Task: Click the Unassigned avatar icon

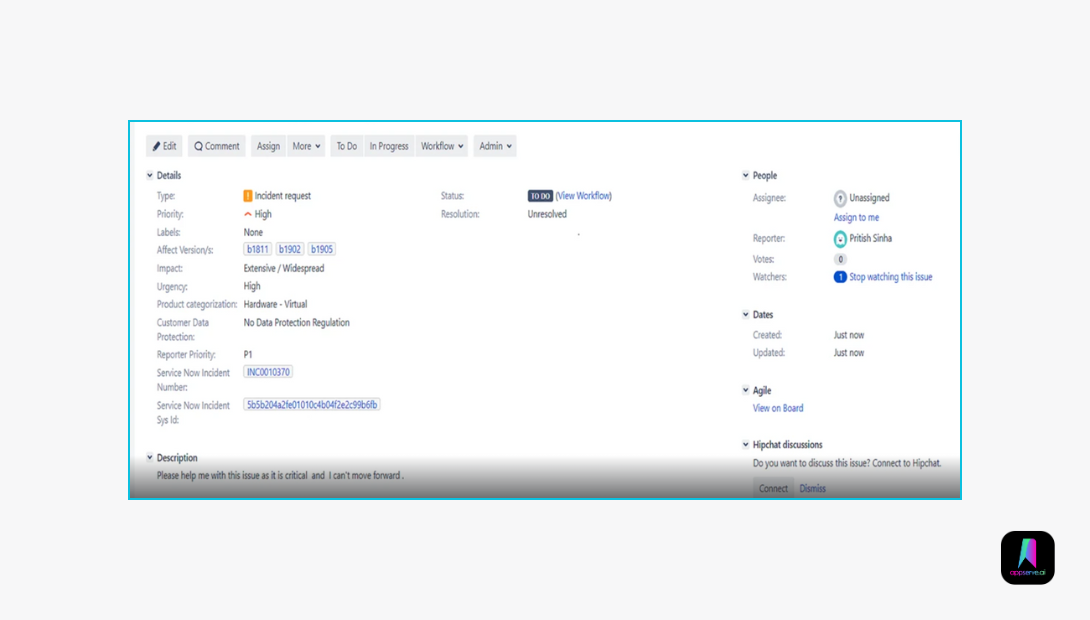Action: pos(840,198)
